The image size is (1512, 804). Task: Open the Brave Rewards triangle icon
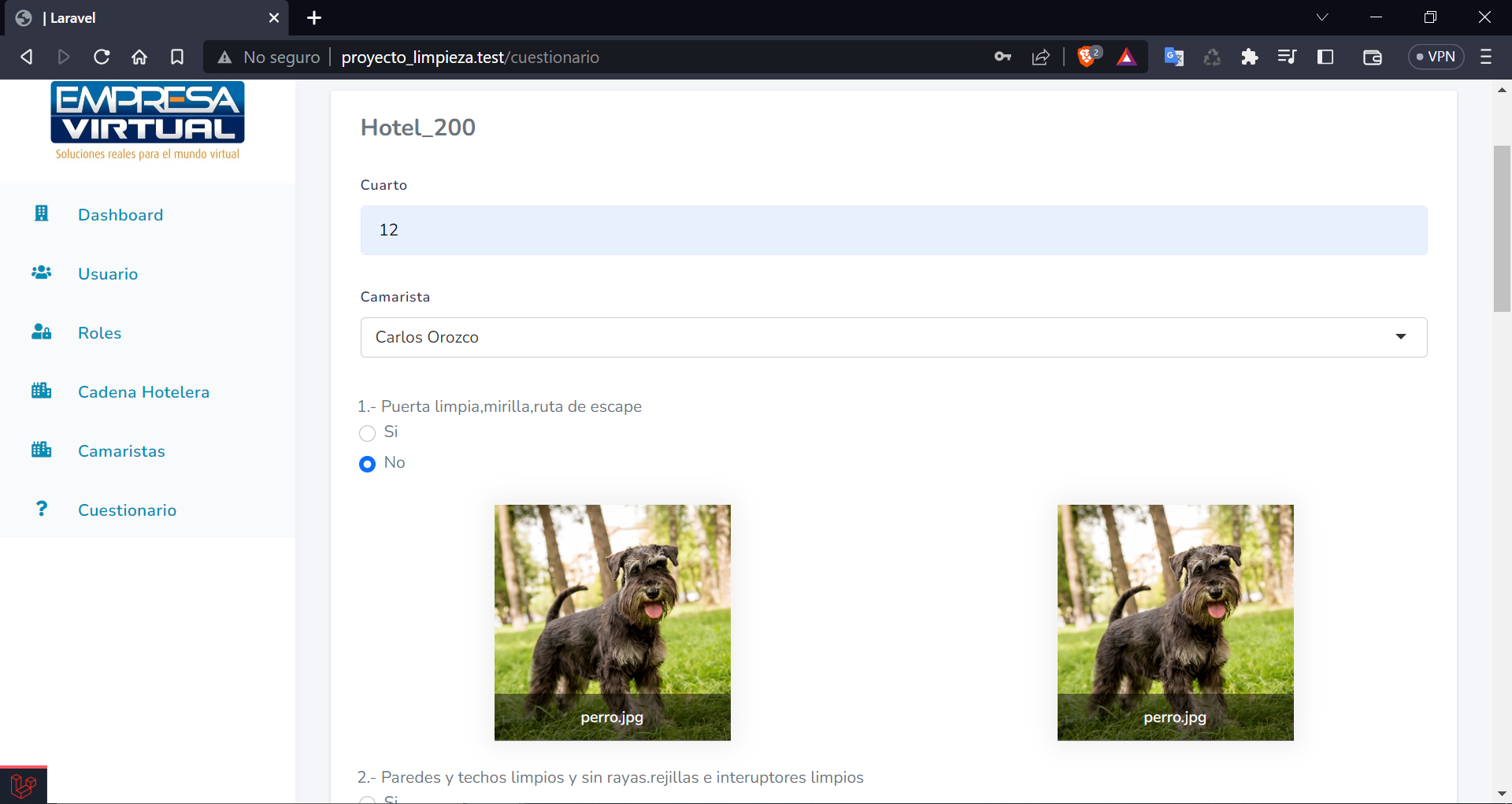click(1128, 57)
